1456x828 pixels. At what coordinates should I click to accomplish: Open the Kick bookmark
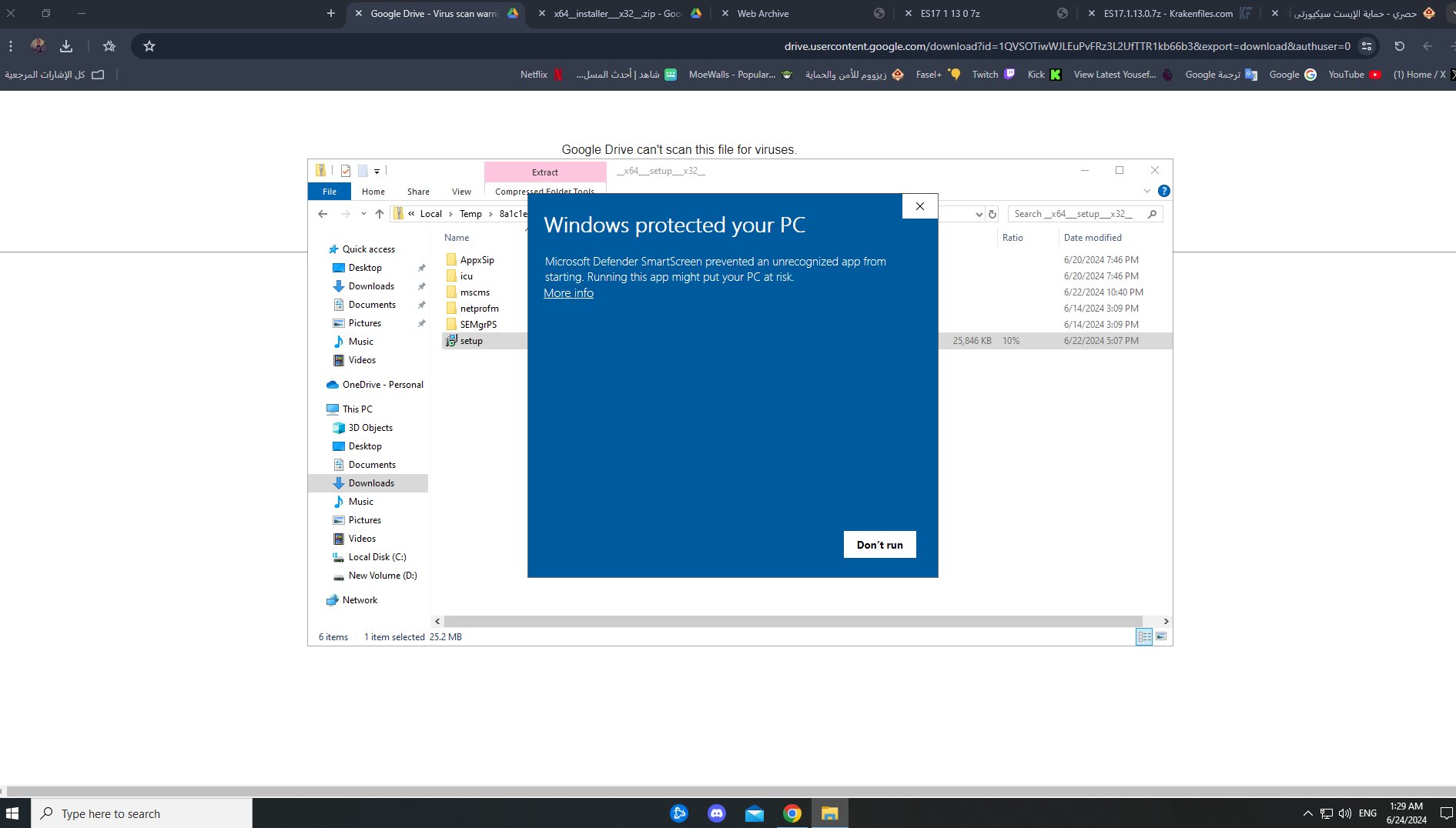(x=1044, y=75)
